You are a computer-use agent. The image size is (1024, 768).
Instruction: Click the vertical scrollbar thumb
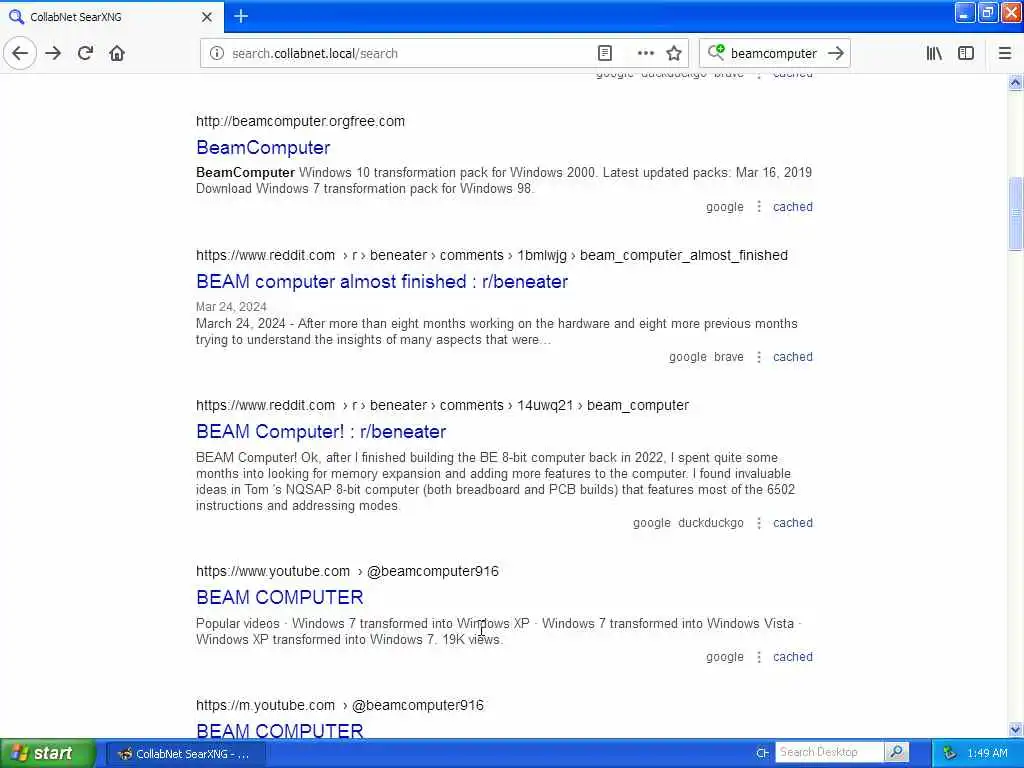[1015, 214]
